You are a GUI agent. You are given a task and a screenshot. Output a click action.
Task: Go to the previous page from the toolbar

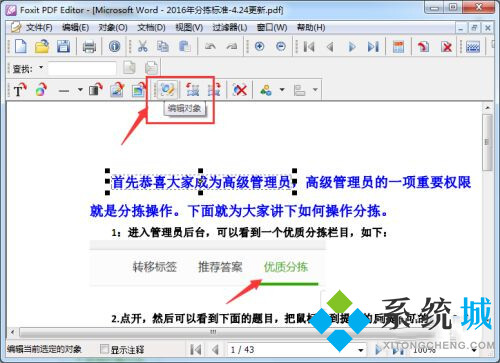330,47
